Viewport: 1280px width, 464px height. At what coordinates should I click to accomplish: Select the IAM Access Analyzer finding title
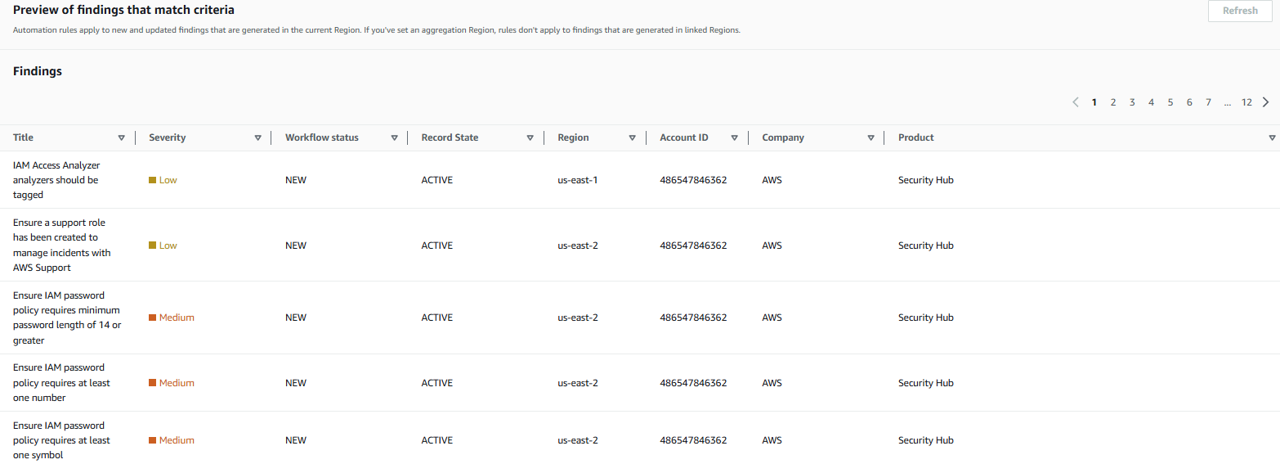pyautogui.click(x=56, y=180)
